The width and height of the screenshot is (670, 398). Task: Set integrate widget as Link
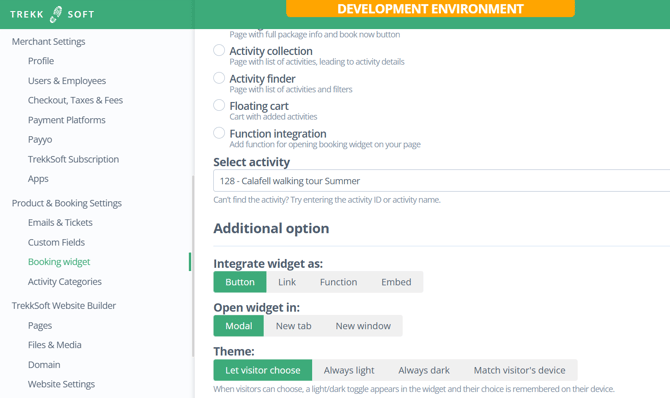[x=287, y=282]
